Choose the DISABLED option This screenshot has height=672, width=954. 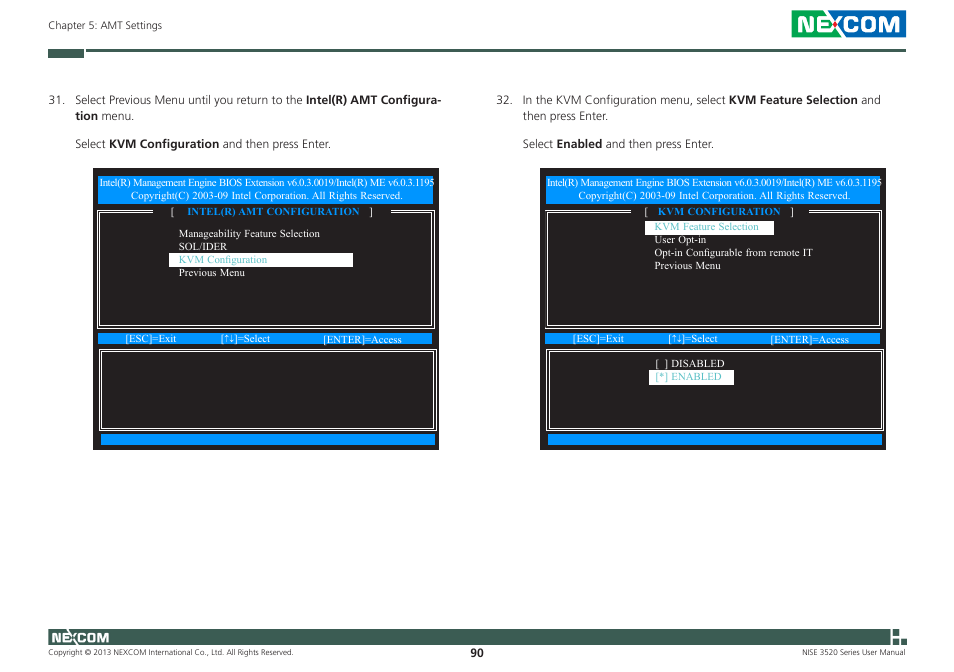[690, 363]
